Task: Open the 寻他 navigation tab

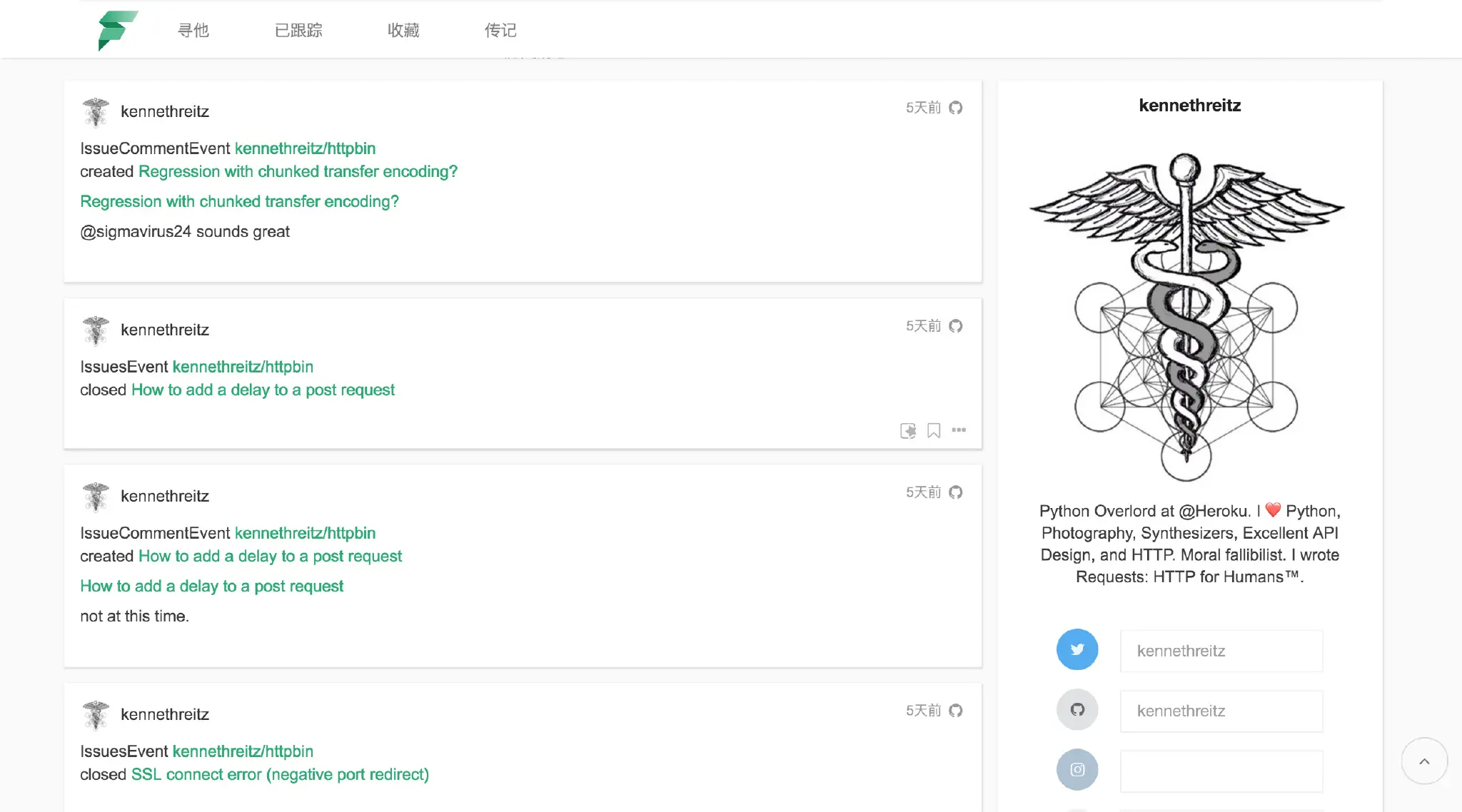Action: [x=193, y=30]
